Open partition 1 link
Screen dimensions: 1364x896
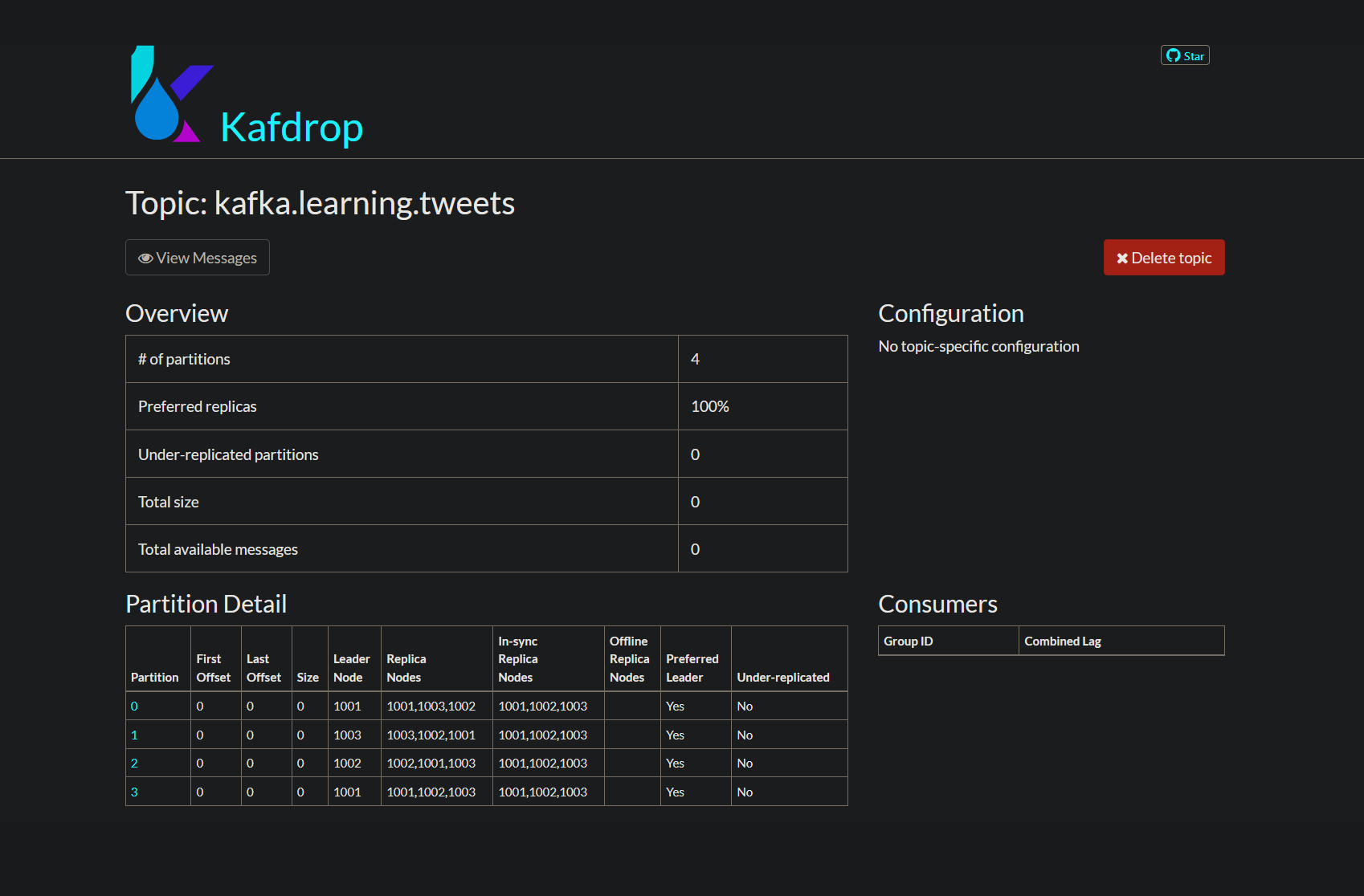tap(134, 735)
